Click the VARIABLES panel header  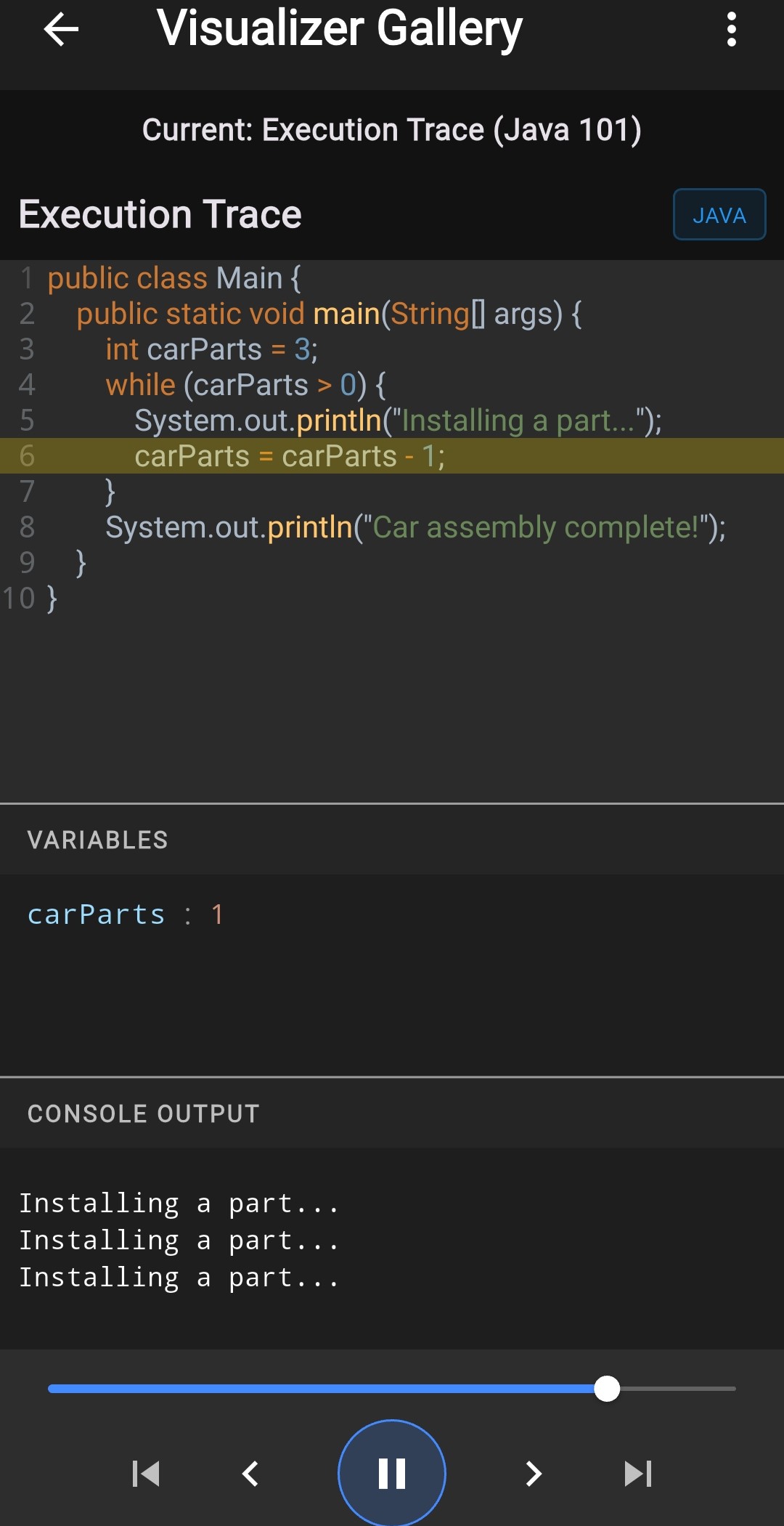[x=98, y=840]
